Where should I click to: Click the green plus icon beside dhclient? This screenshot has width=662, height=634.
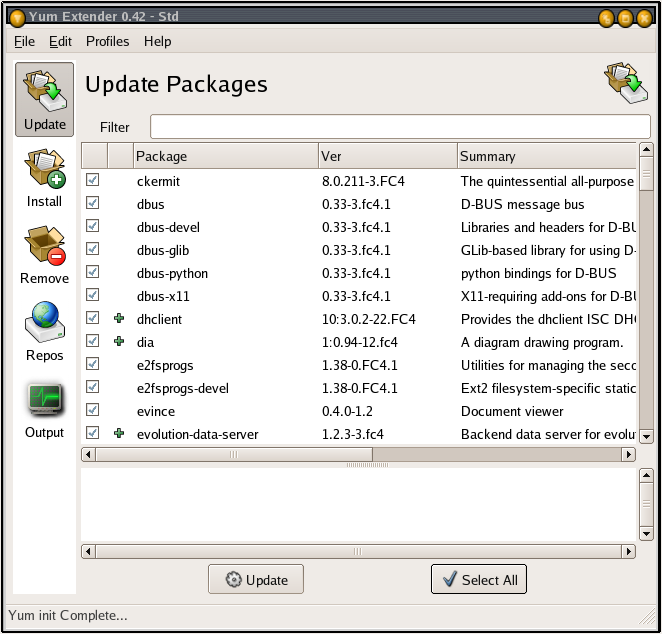coord(119,318)
